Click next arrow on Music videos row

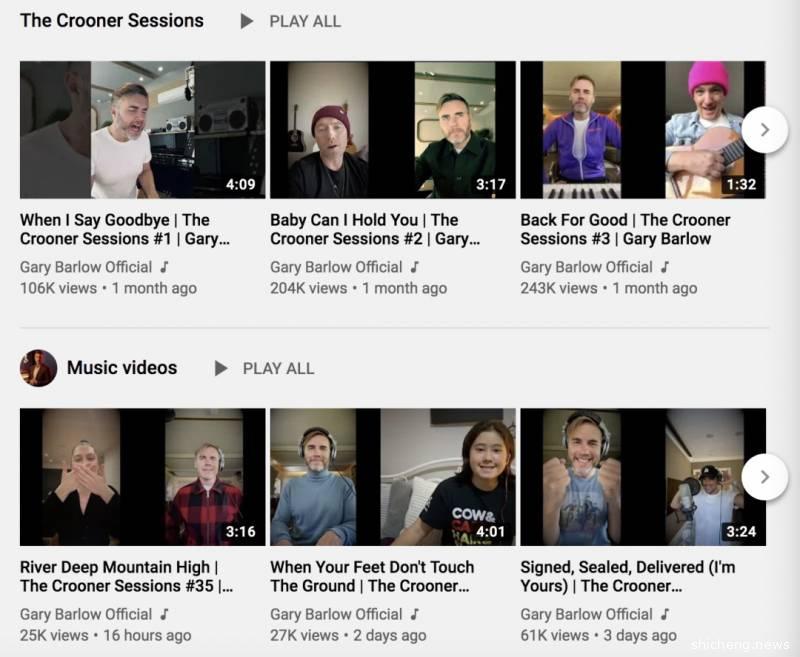point(764,477)
